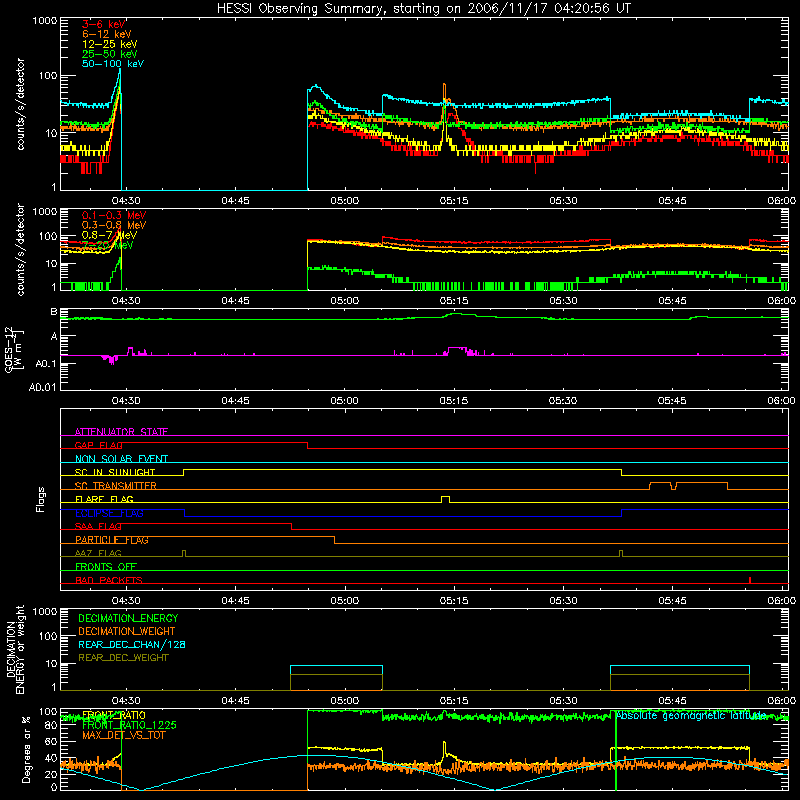The image size is (800, 800).
Task: Click the SC_IN_SUNLIGHT flag label
Action: click(115, 472)
